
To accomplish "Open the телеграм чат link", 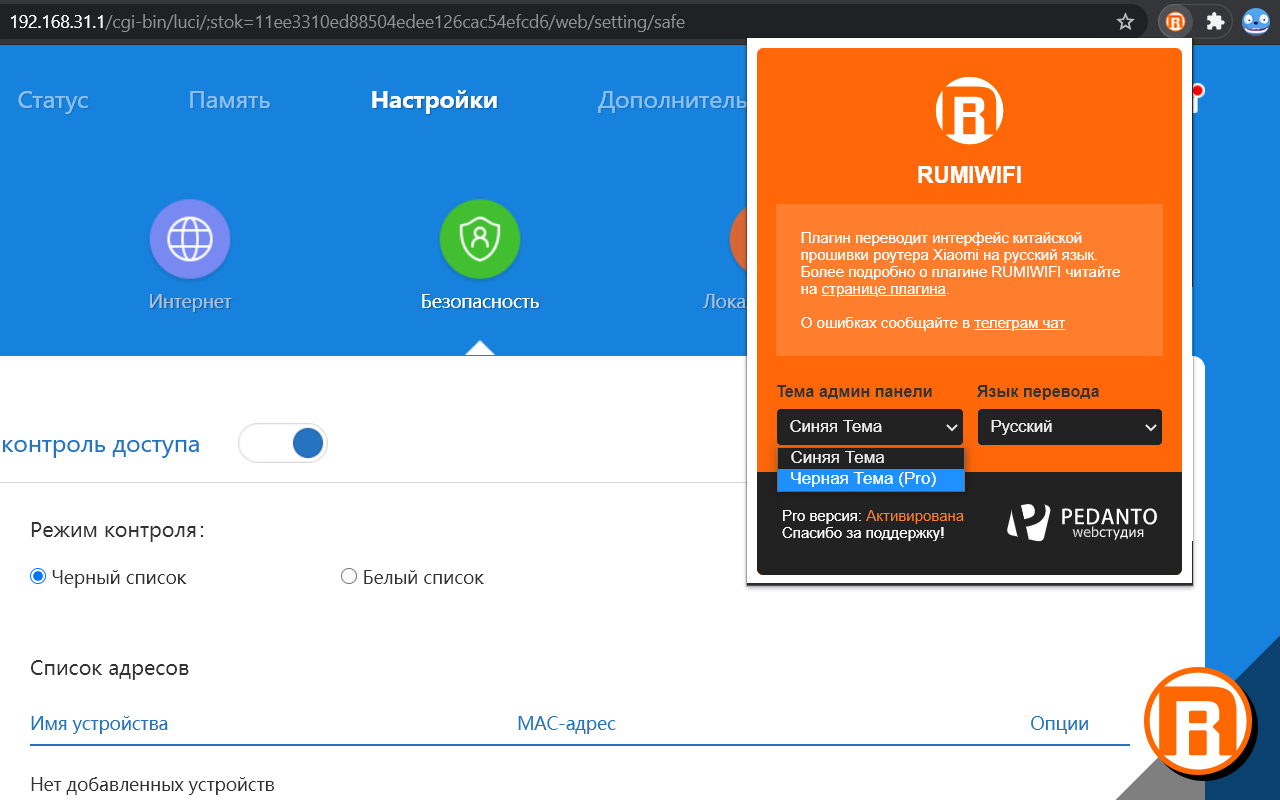I will [1019, 323].
